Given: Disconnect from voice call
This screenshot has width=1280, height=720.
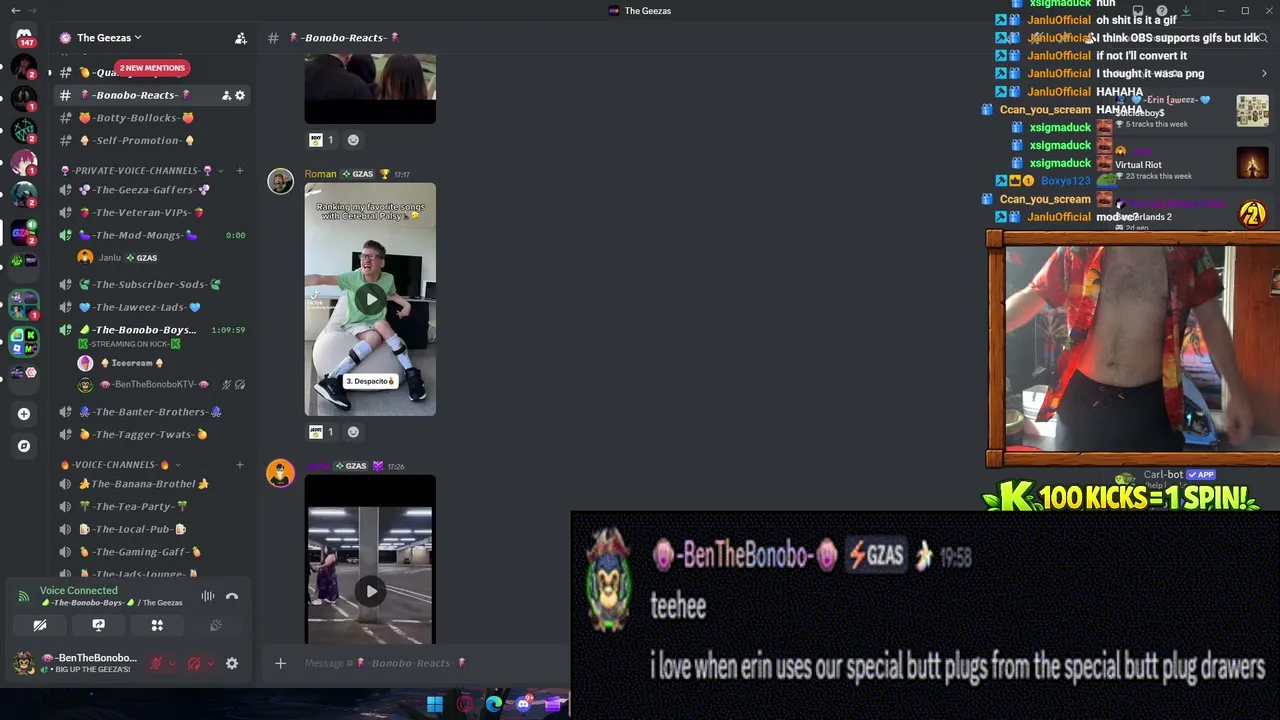Looking at the screenshot, I should pyautogui.click(x=232, y=597).
